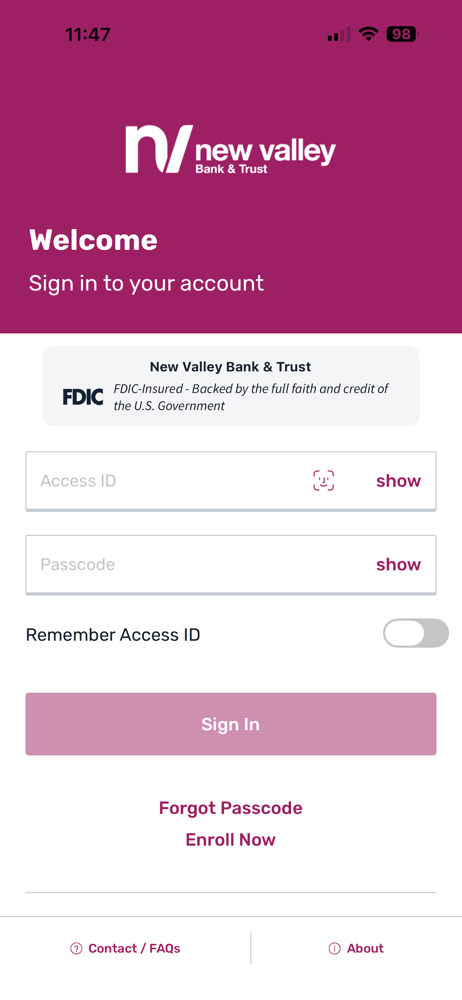This screenshot has height=1000, width=462.
Task: Show the Passcode text
Action: [398, 564]
